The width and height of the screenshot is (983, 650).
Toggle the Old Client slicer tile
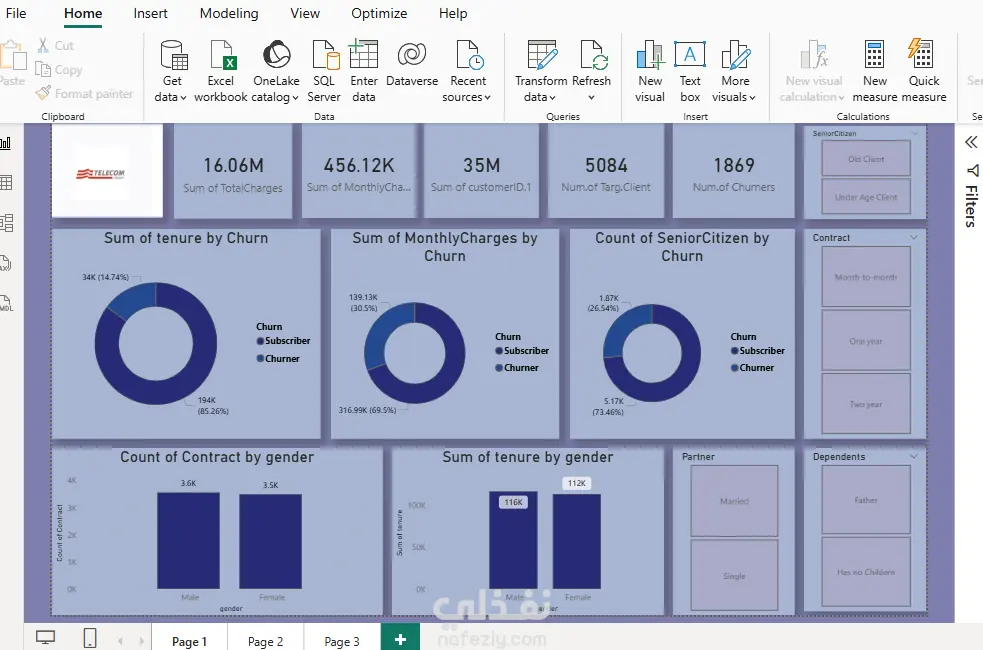point(866,159)
